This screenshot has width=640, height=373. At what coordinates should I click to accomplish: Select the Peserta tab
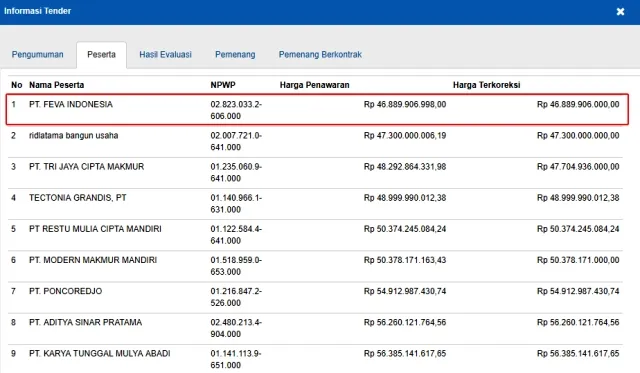coord(101,54)
